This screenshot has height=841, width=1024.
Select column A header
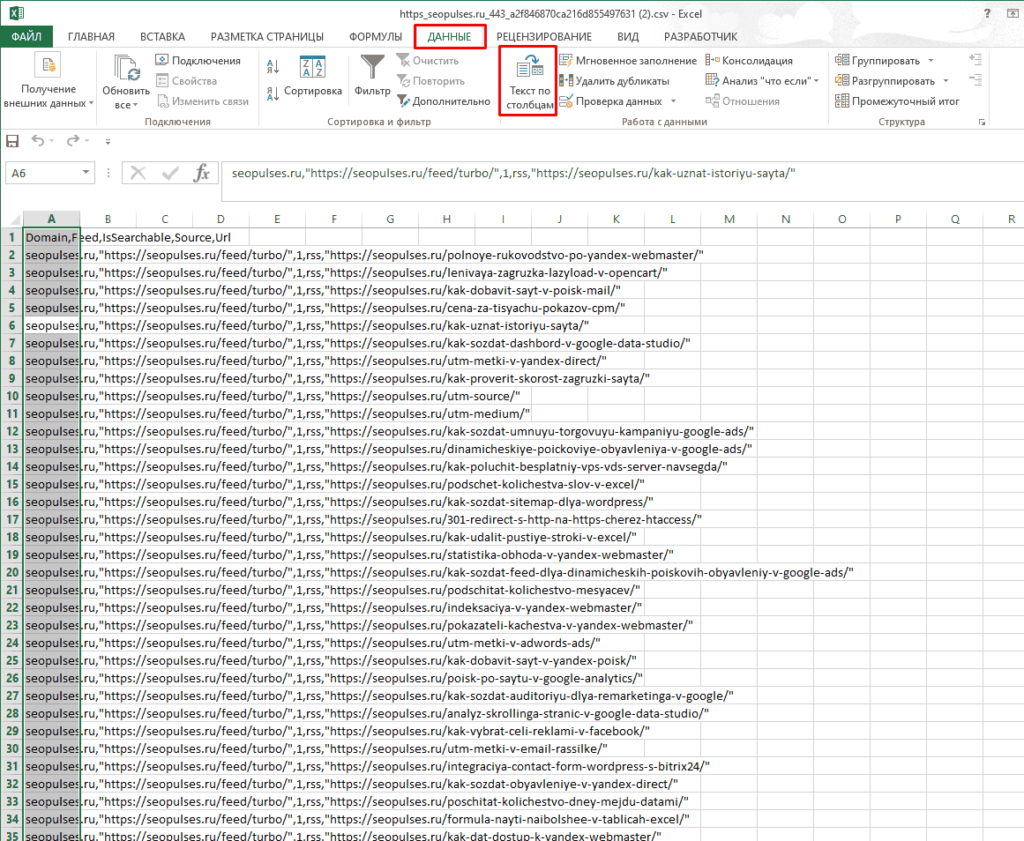pyautogui.click(x=52, y=219)
